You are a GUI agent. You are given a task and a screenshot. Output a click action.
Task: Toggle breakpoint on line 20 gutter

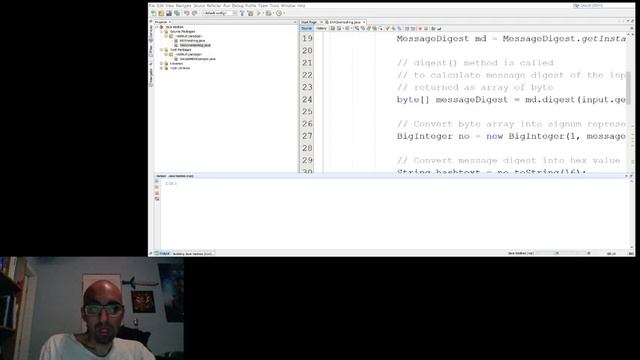click(307, 51)
